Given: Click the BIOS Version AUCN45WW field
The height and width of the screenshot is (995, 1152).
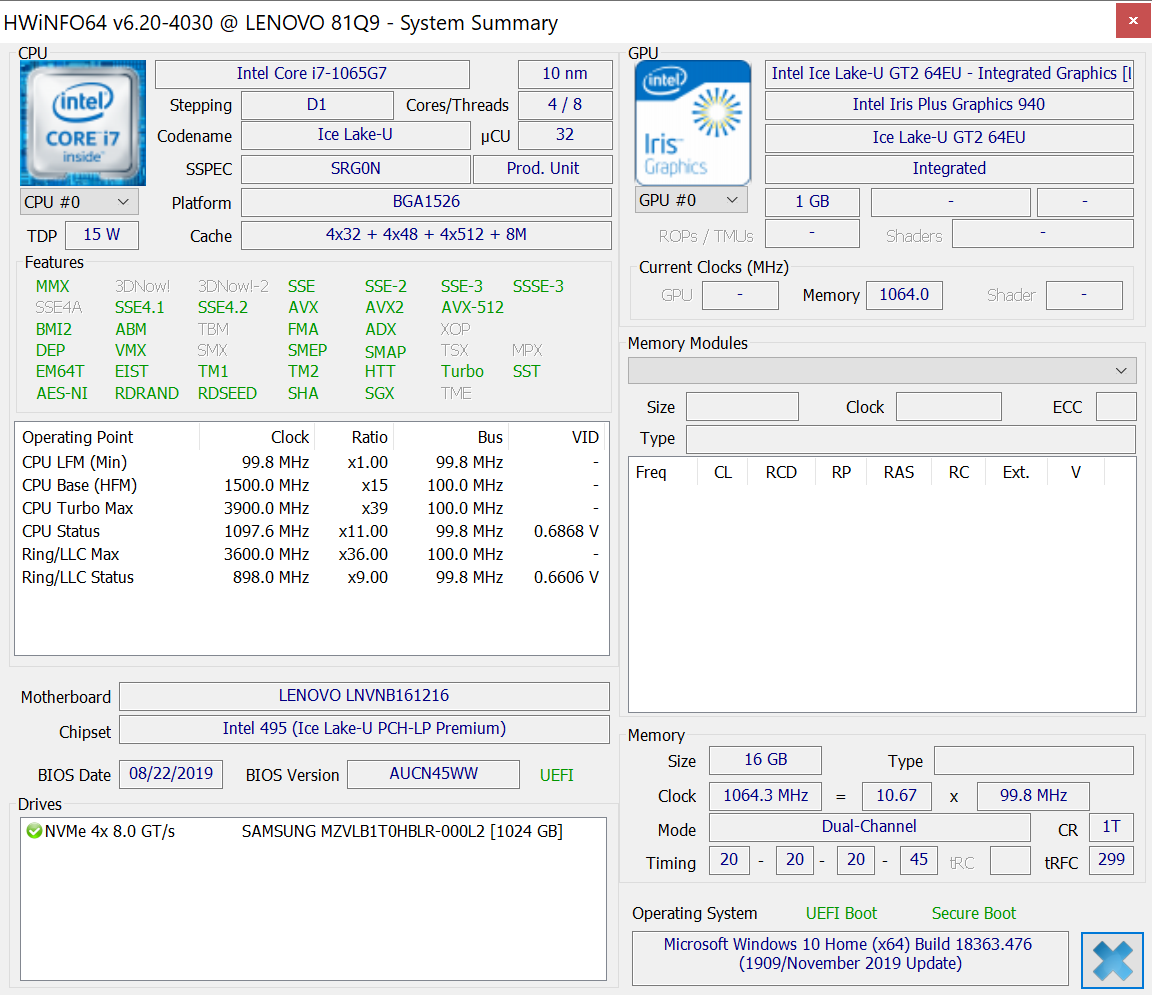Looking at the screenshot, I should tap(433, 774).
